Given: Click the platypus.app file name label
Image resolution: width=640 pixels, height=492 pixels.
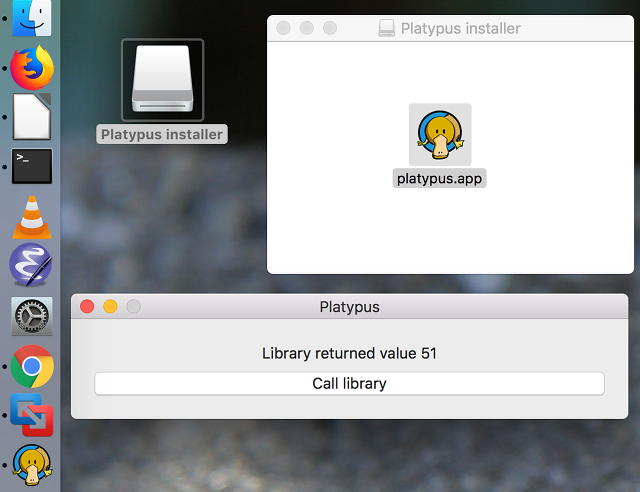Looking at the screenshot, I should (x=440, y=178).
